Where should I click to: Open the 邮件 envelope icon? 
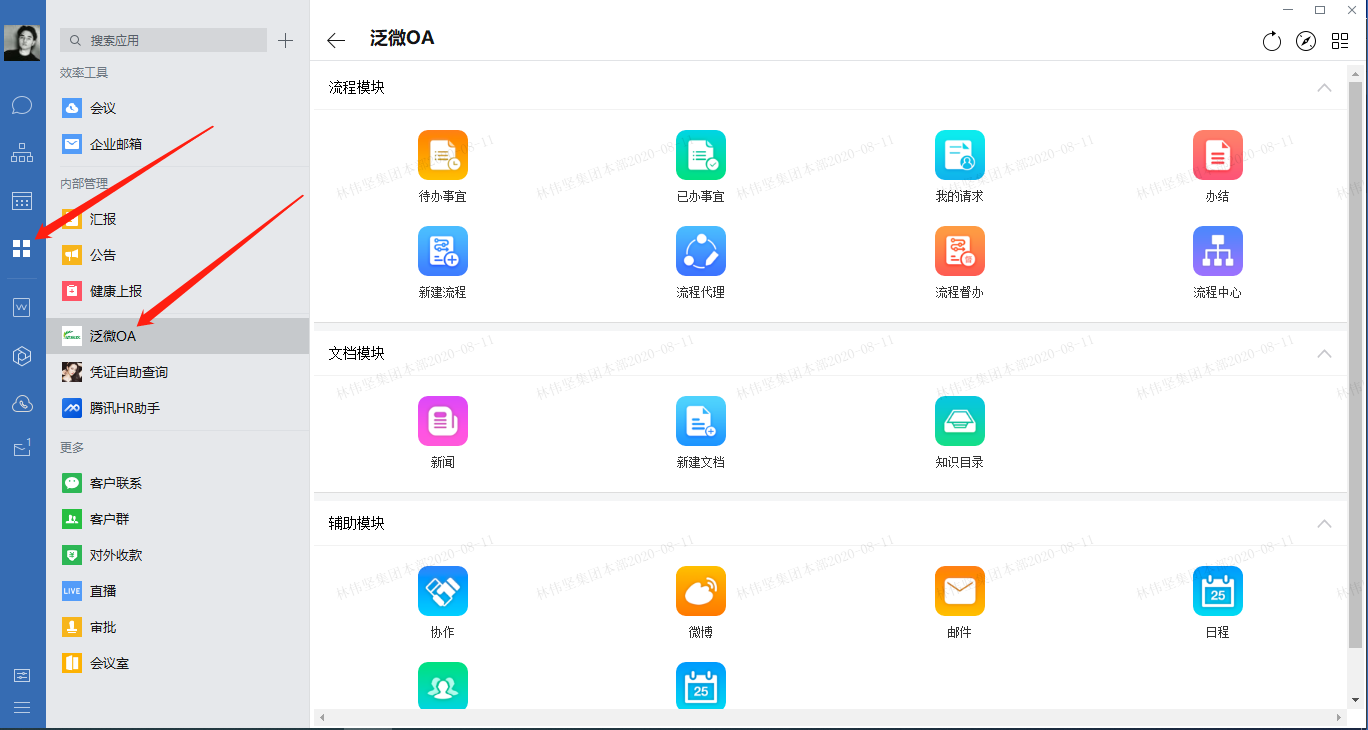pos(960,591)
